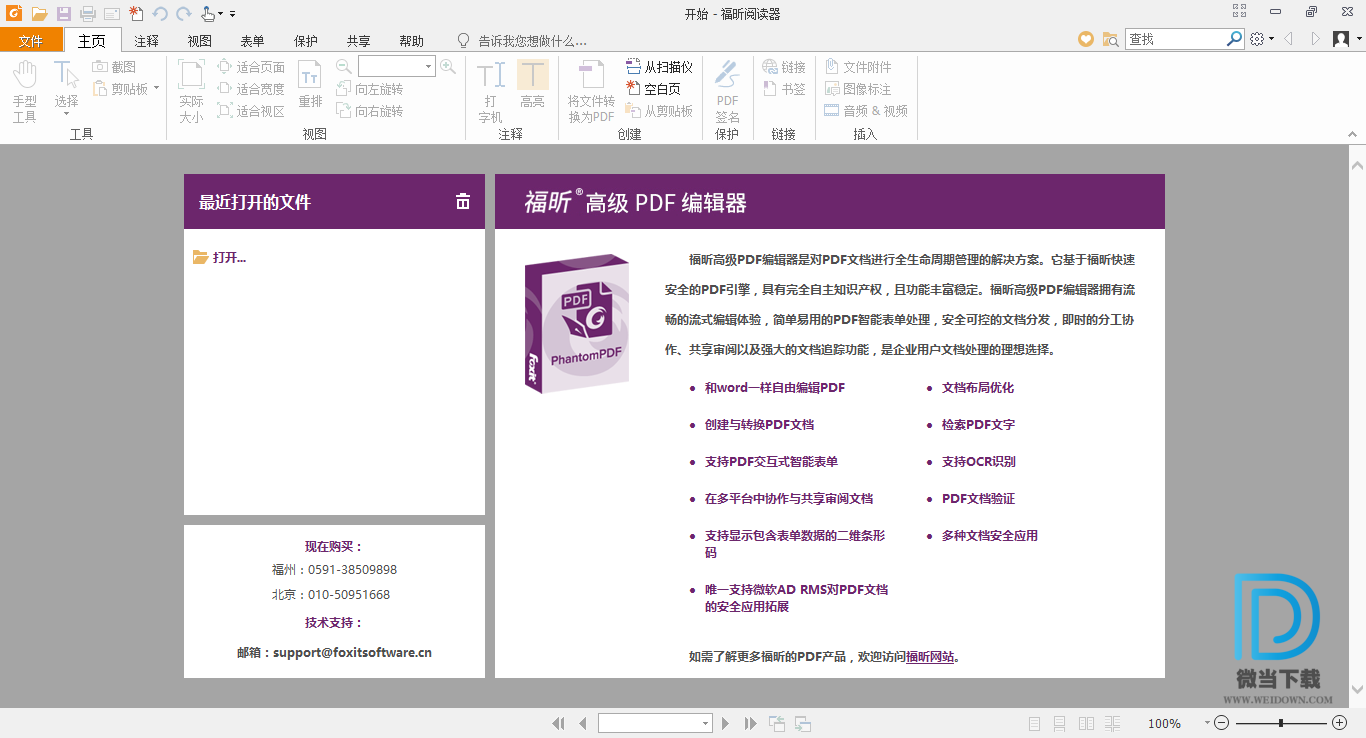Open the File (文件) tab
The image size is (1366, 738).
pos(31,41)
